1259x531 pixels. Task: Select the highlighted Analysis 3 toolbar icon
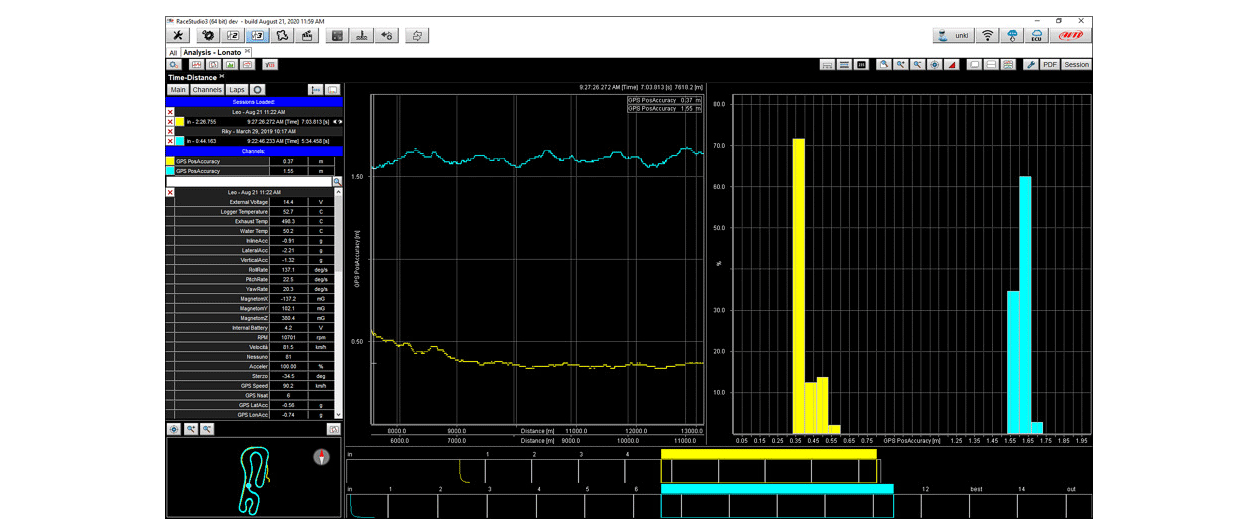tap(257, 36)
